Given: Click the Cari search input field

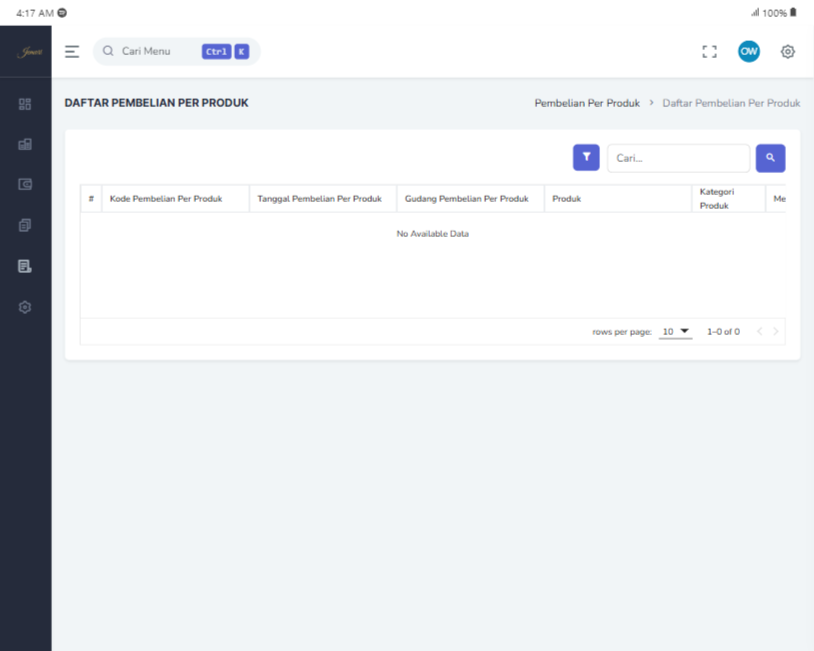Looking at the screenshot, I should 678,158.
